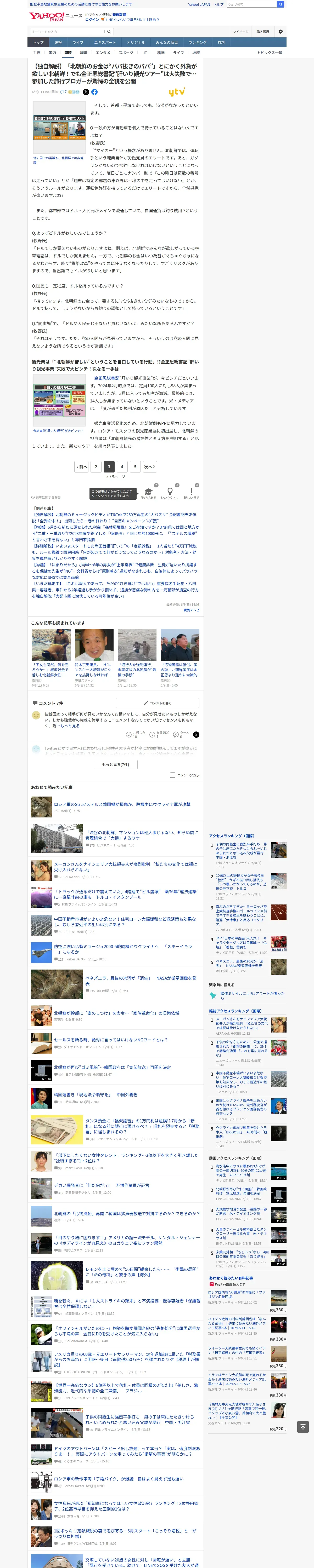Click the うーん reaction on comment
The image size is (314, 1568).
click(176, 735)
